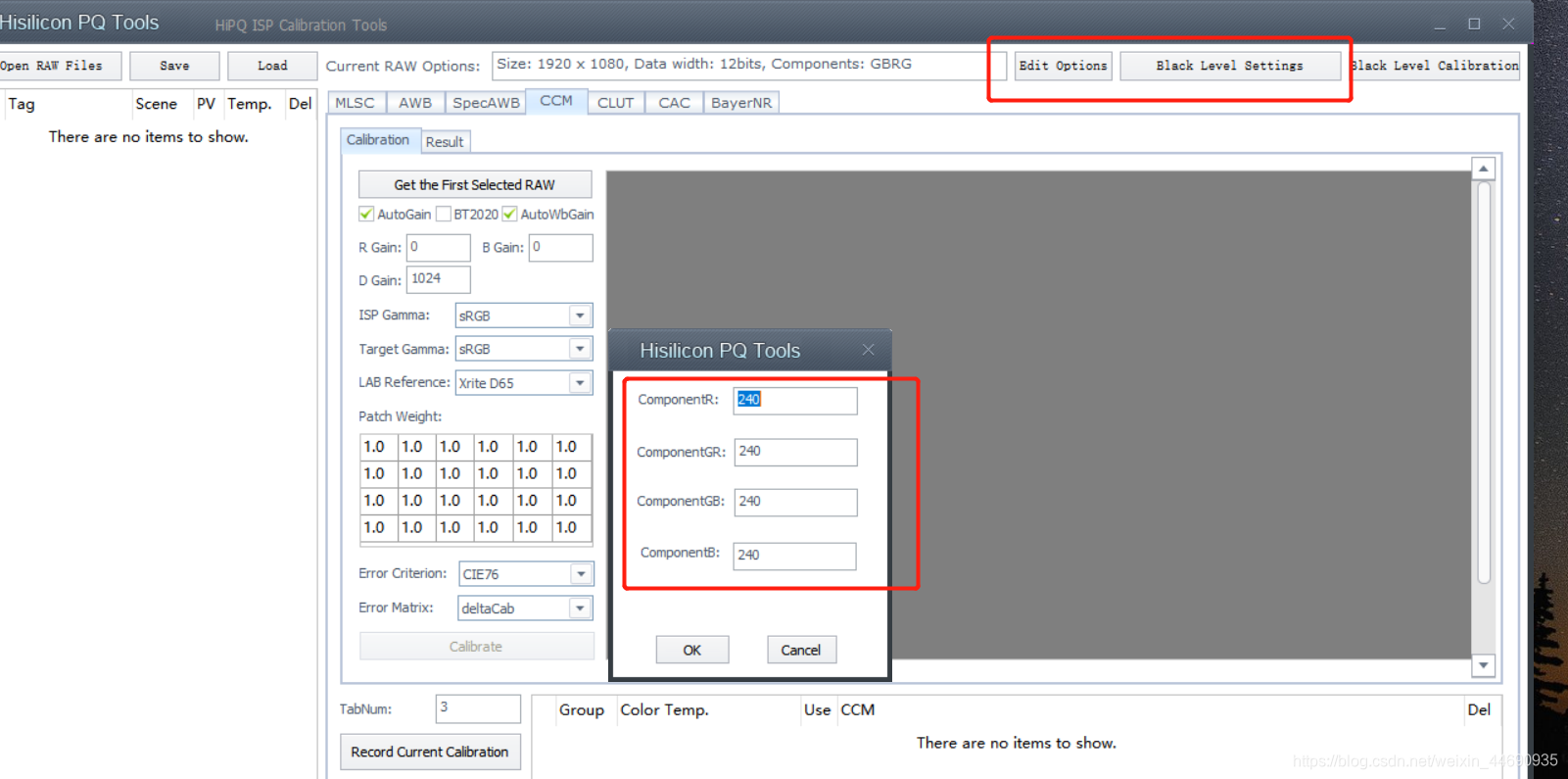
Task: Click the Calibrate button
Action: tap(476, 647)
